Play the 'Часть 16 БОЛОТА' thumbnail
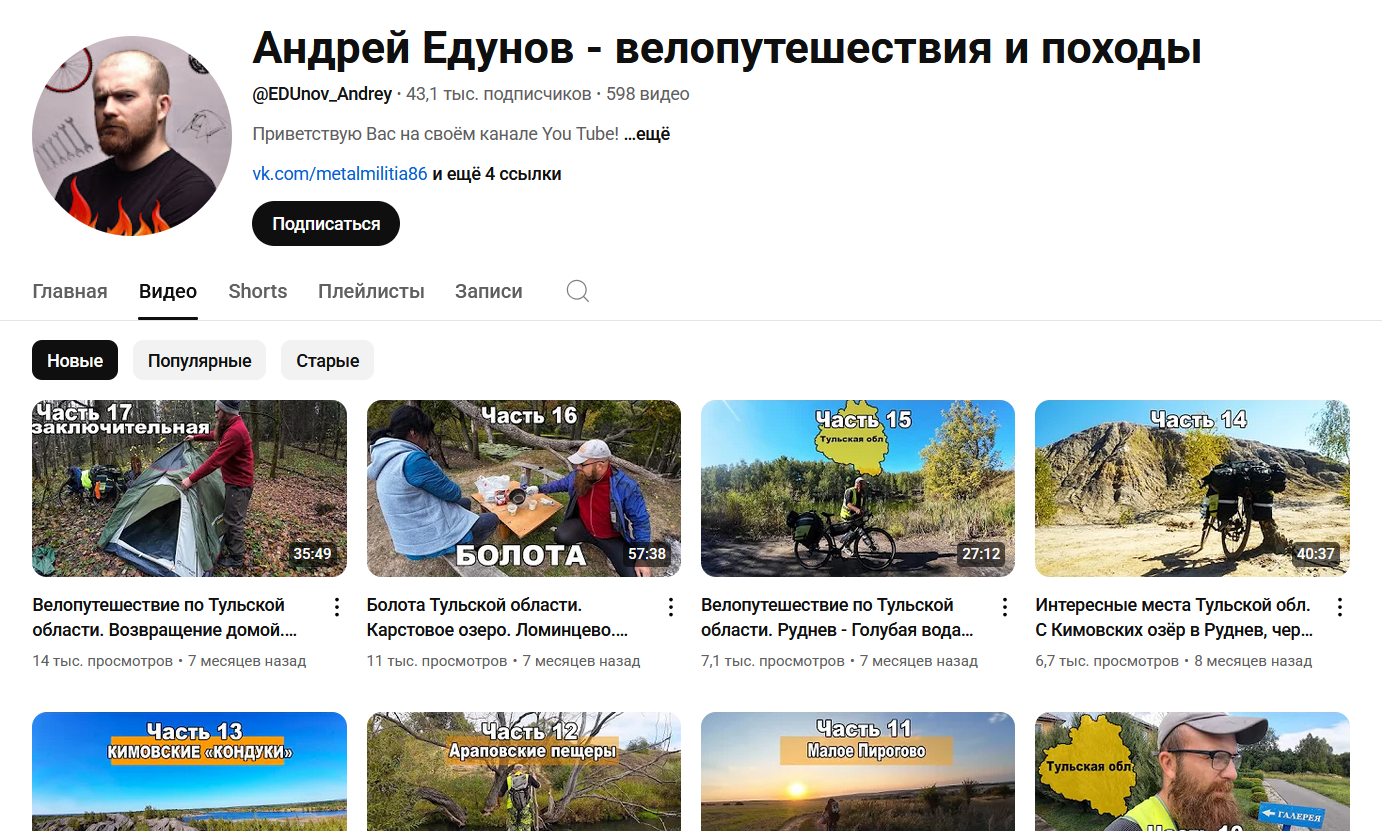The image size is (1382, 831). click(524, 489)
